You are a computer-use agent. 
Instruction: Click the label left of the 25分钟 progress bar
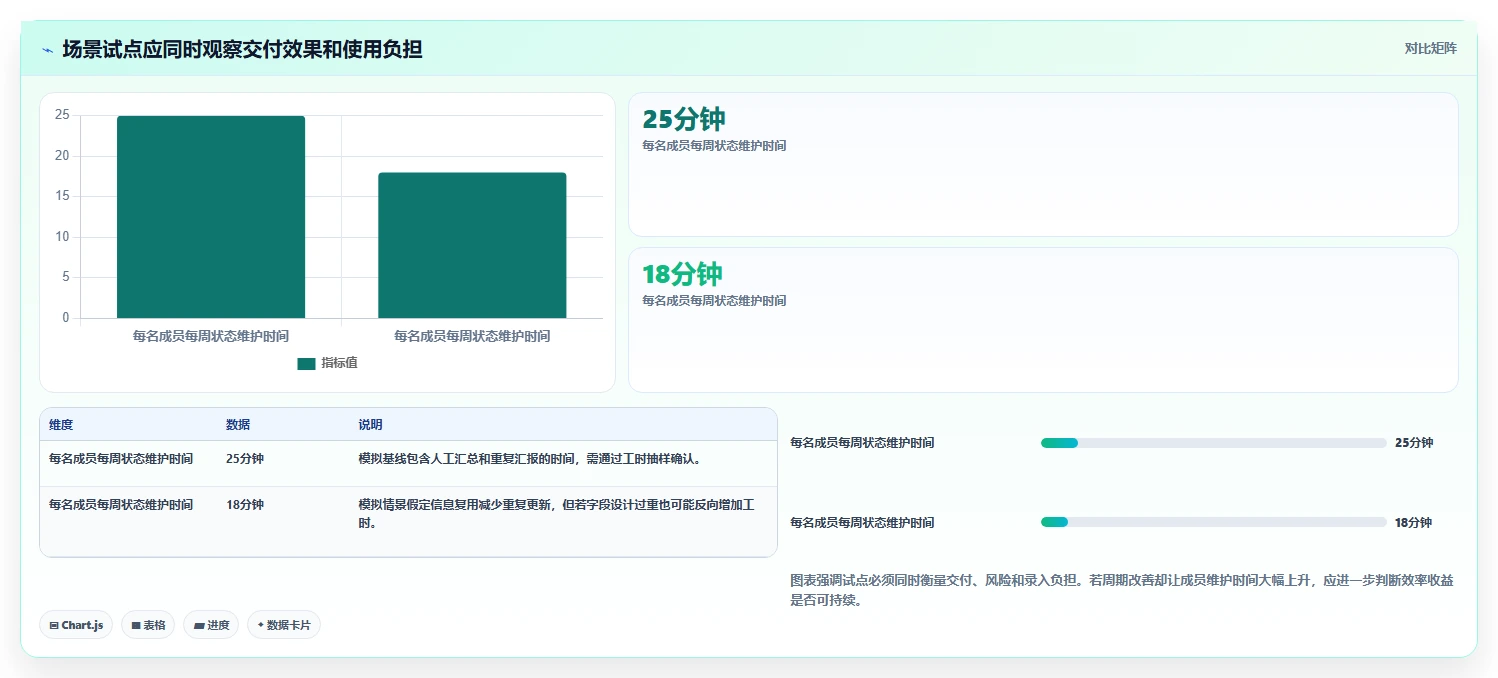[x=862, y=443]
